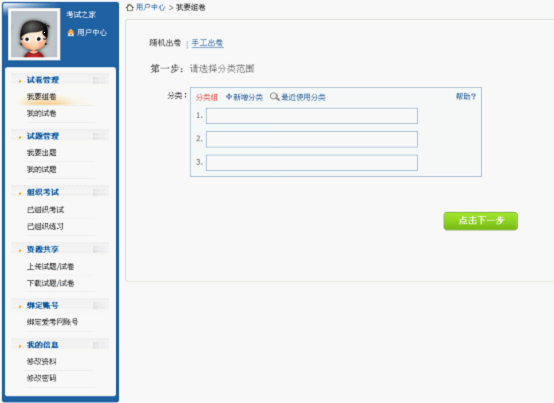Select the 分类组 tab
Screen dimensions: 554x403
click(207, 97)
